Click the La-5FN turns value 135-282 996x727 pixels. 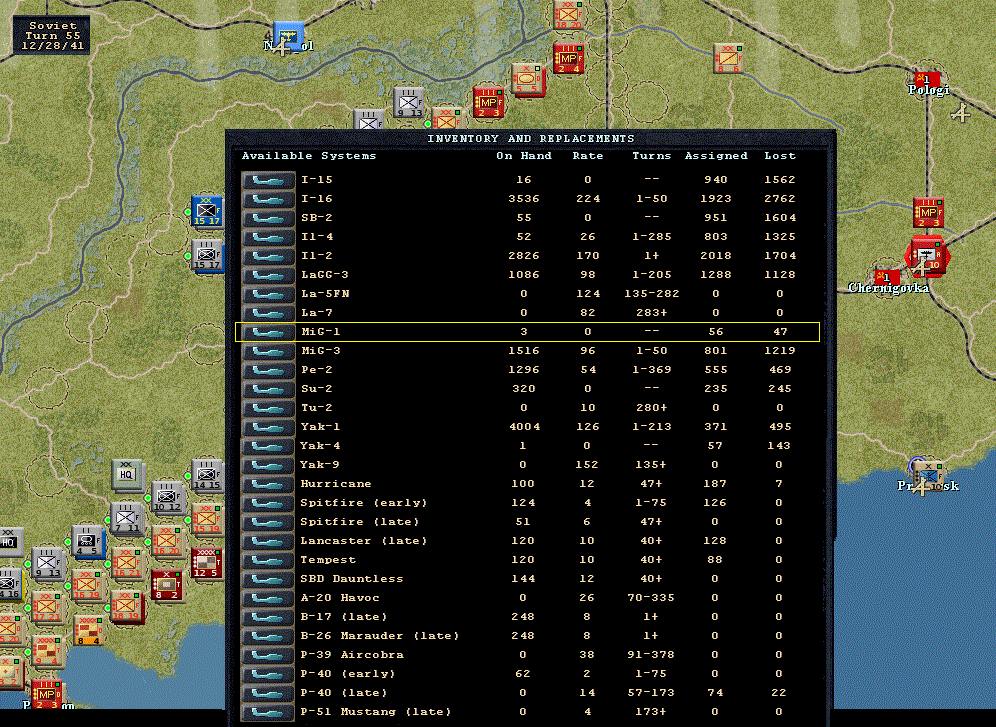pyautogui.click(x=652, y=294)
